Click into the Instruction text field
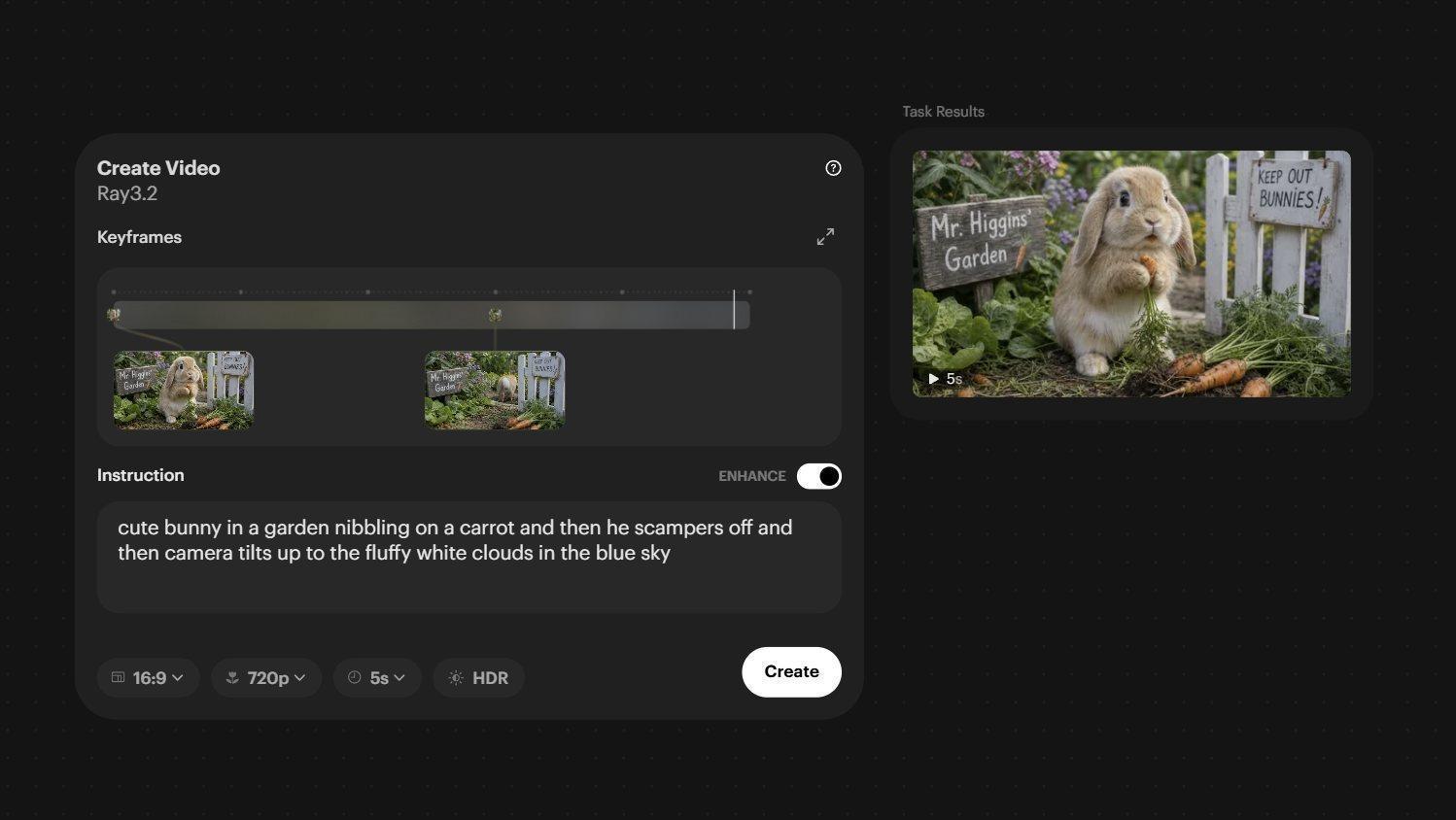This screenshot has height=820, width=1456. click(x=468, y=557)
